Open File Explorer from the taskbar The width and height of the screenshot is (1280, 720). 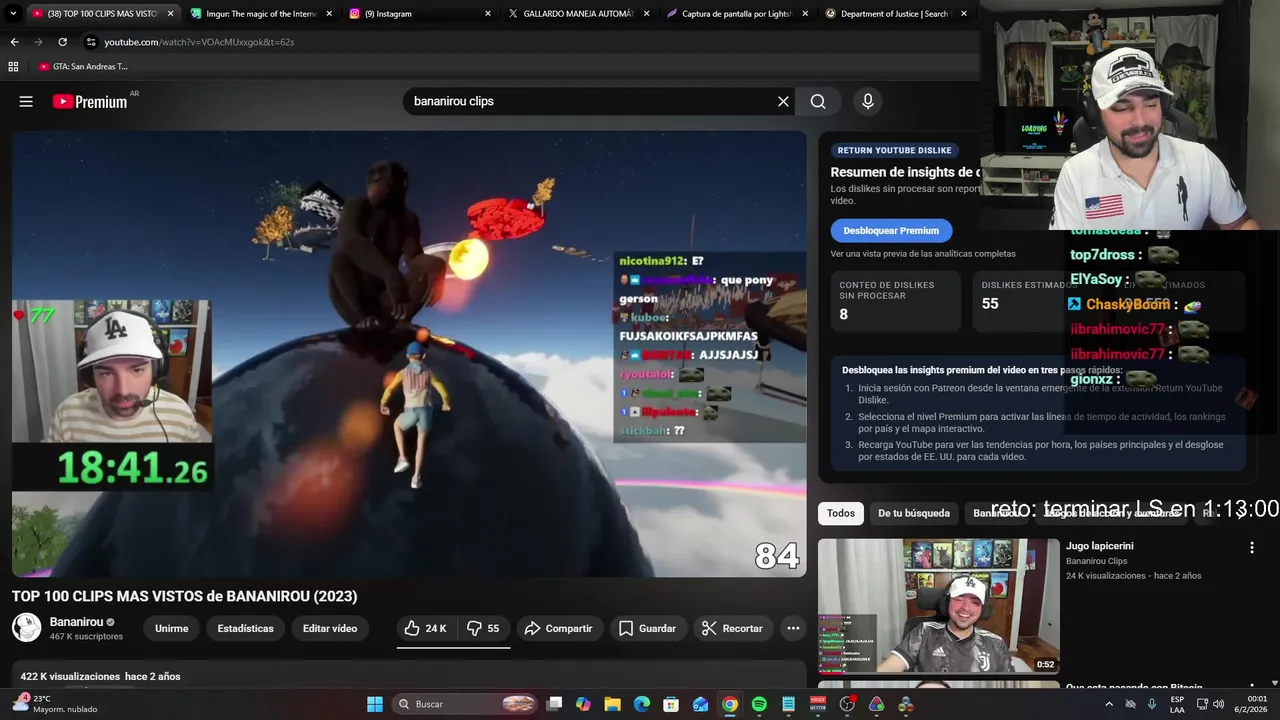(613, 704)
